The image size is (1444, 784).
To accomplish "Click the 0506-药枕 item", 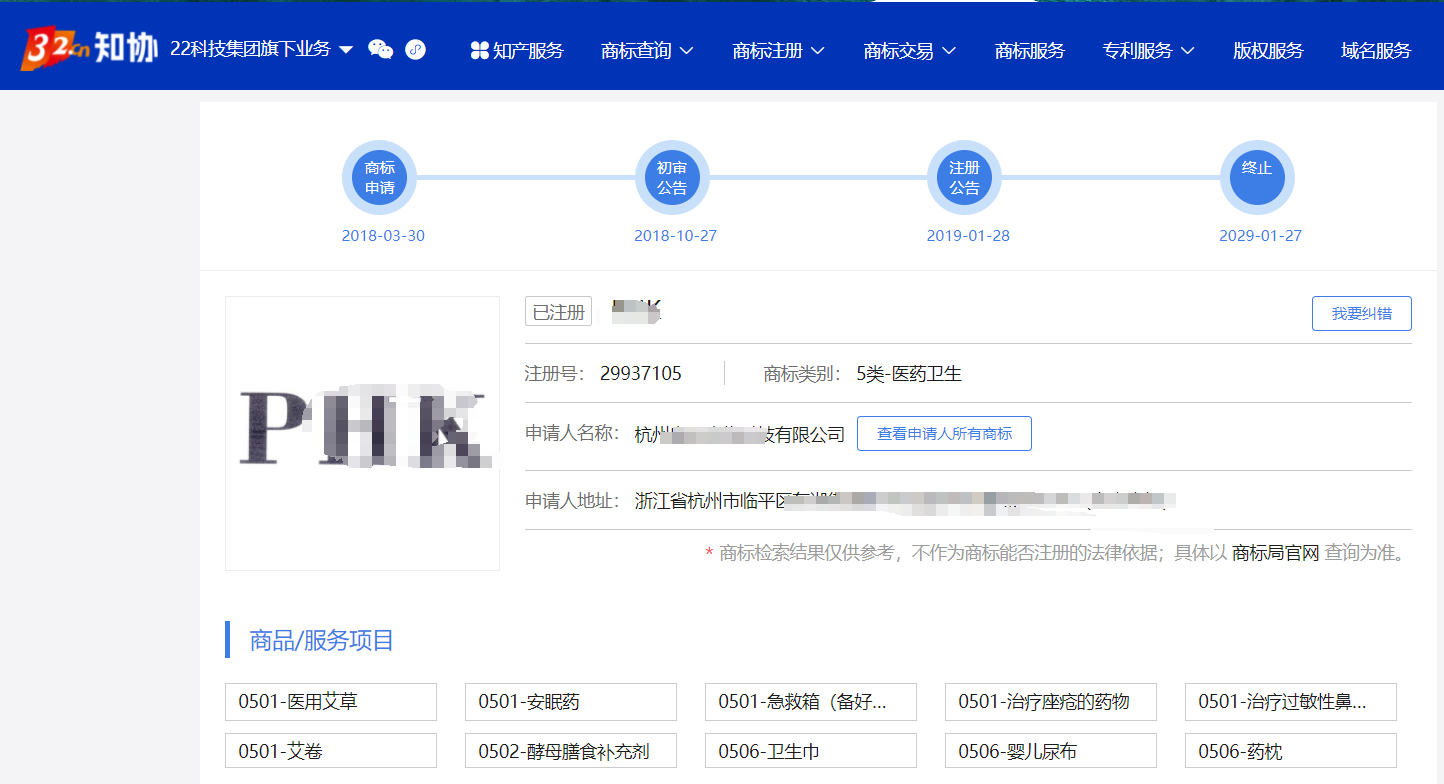I will click(1291, 751).
